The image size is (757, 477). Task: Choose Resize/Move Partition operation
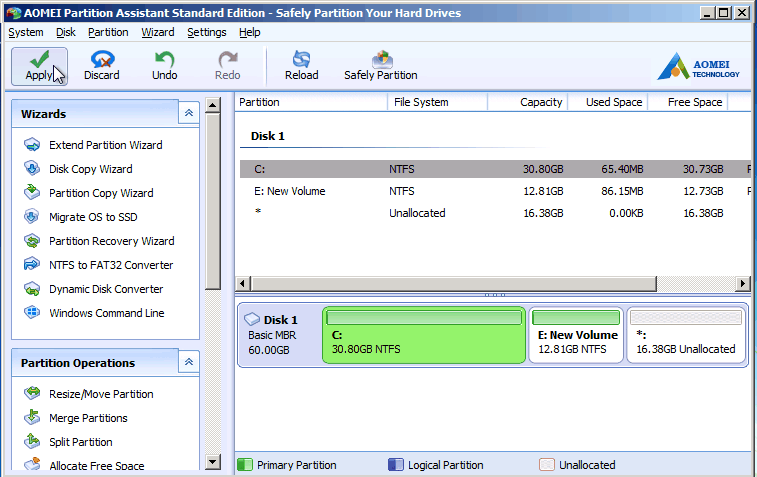(x=101, y=394)
